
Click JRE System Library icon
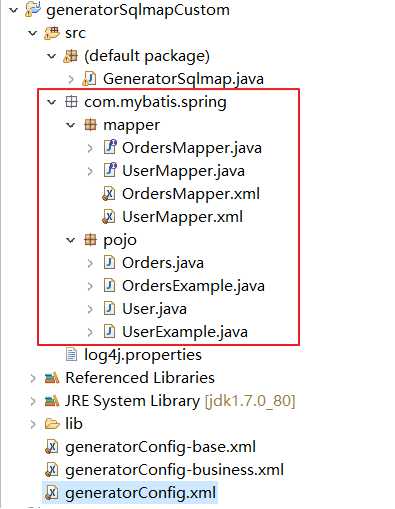coord(52,401)
